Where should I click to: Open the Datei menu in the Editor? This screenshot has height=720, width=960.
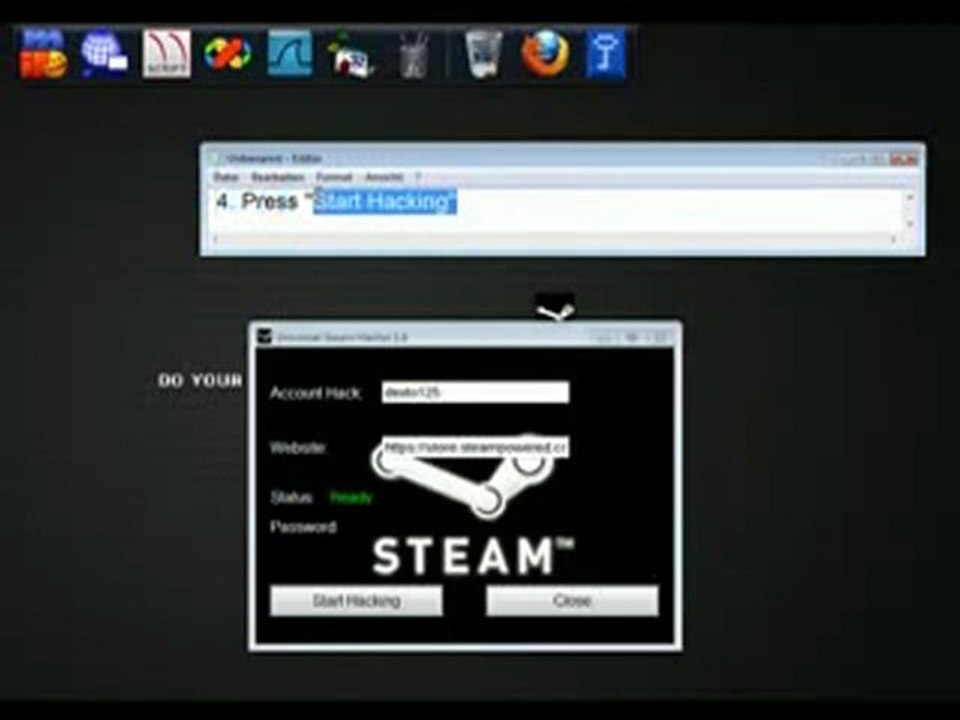(x=226, y=177)
